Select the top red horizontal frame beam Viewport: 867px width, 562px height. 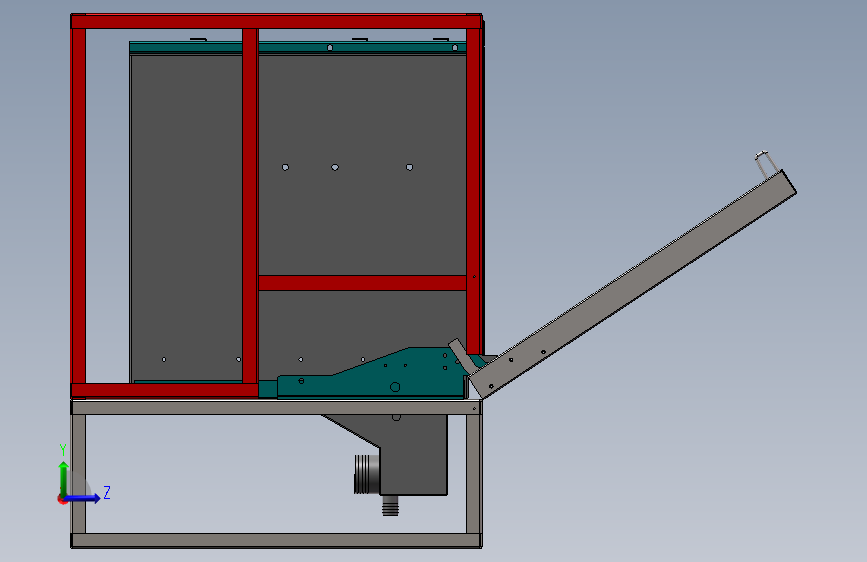[276, 22]
